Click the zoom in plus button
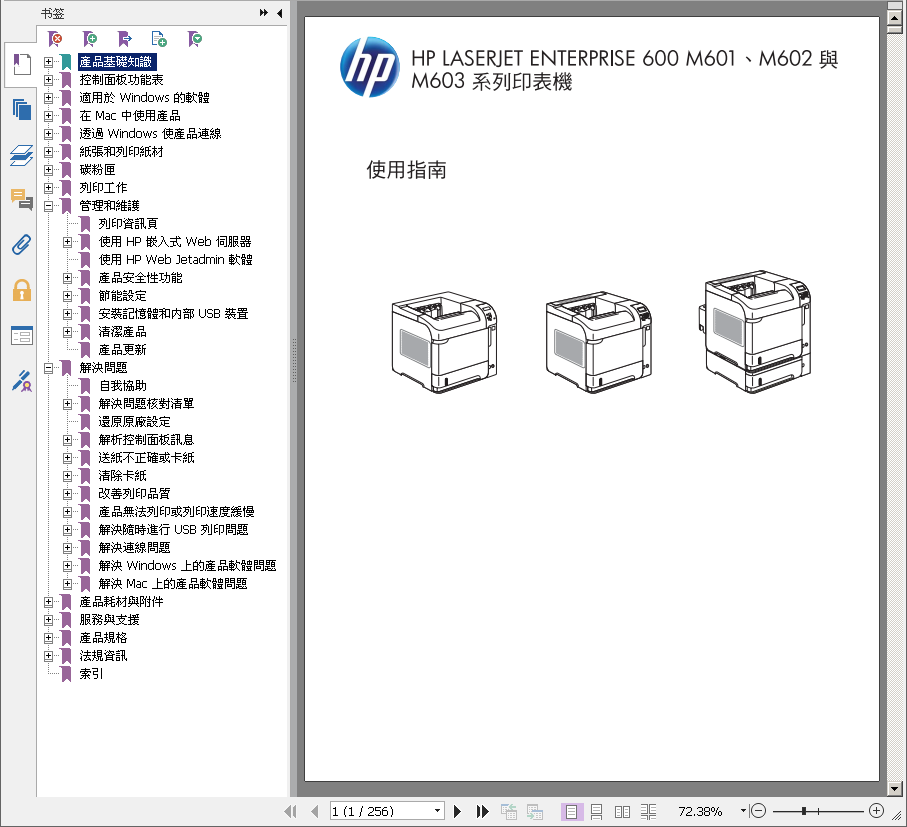 tap(876, 811)
